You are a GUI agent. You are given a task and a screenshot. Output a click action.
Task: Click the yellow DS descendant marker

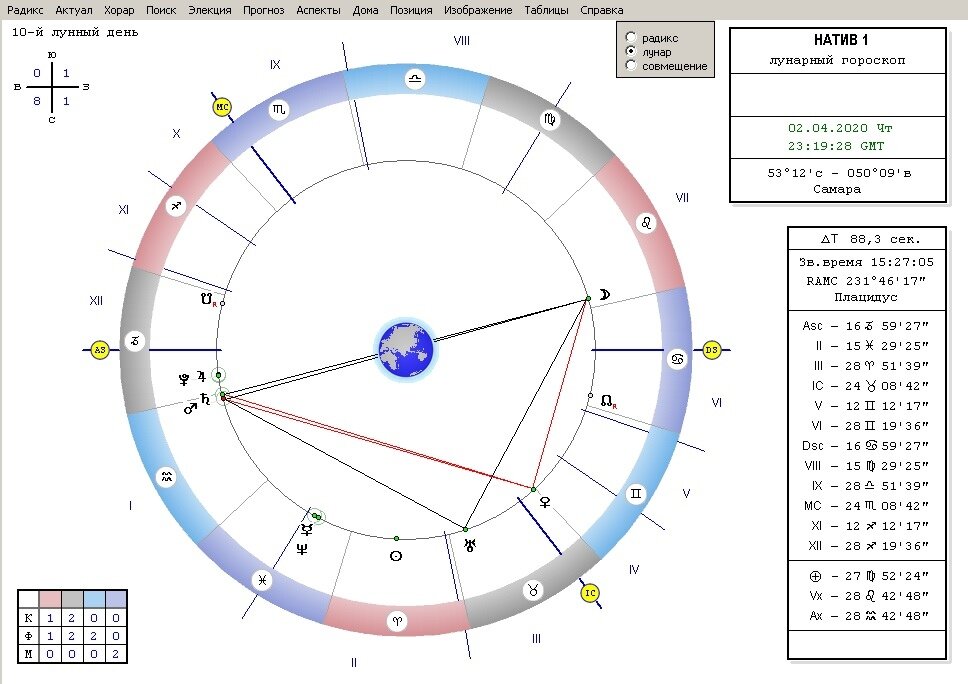(x=712, y=350)
